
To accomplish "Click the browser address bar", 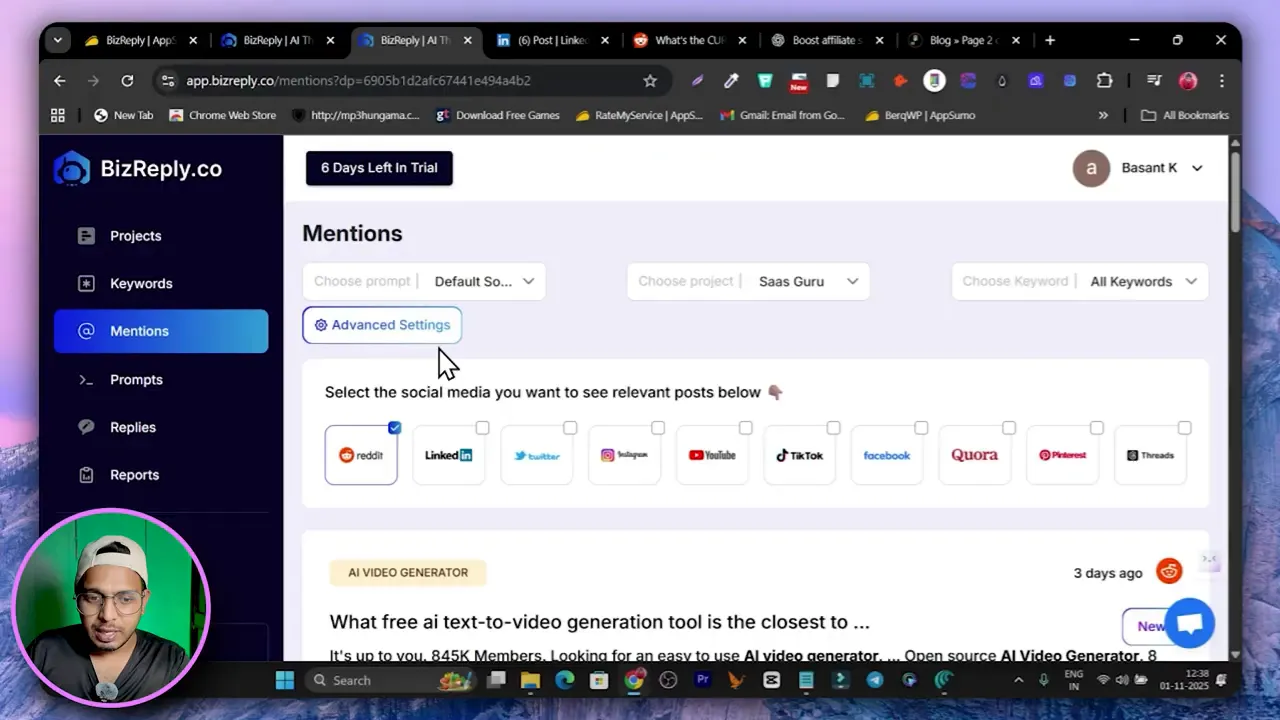I will point(400,80).
